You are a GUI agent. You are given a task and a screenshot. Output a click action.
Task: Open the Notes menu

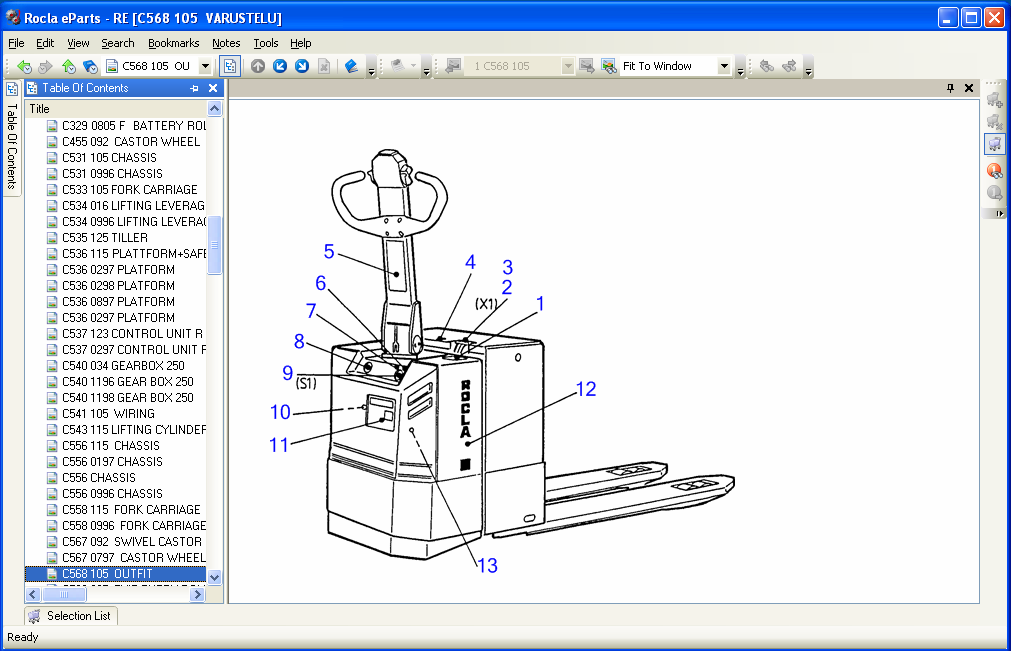point(226,43)
